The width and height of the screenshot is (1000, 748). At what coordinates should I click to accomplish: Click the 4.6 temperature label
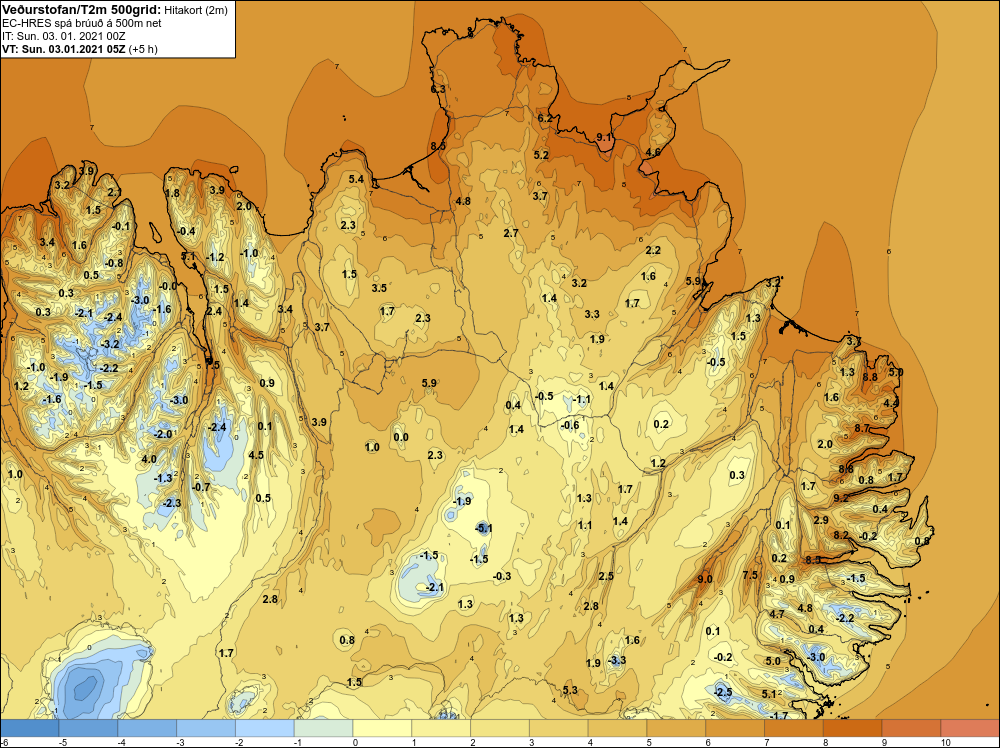[x=653, y=152]
